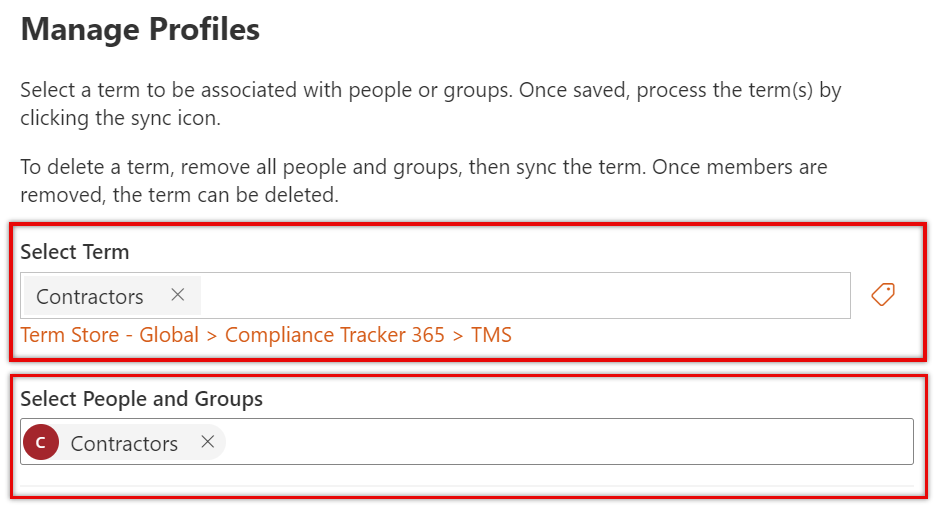Focus the Select People and Groups field
The image size is (938, 508).
[467, 442]
